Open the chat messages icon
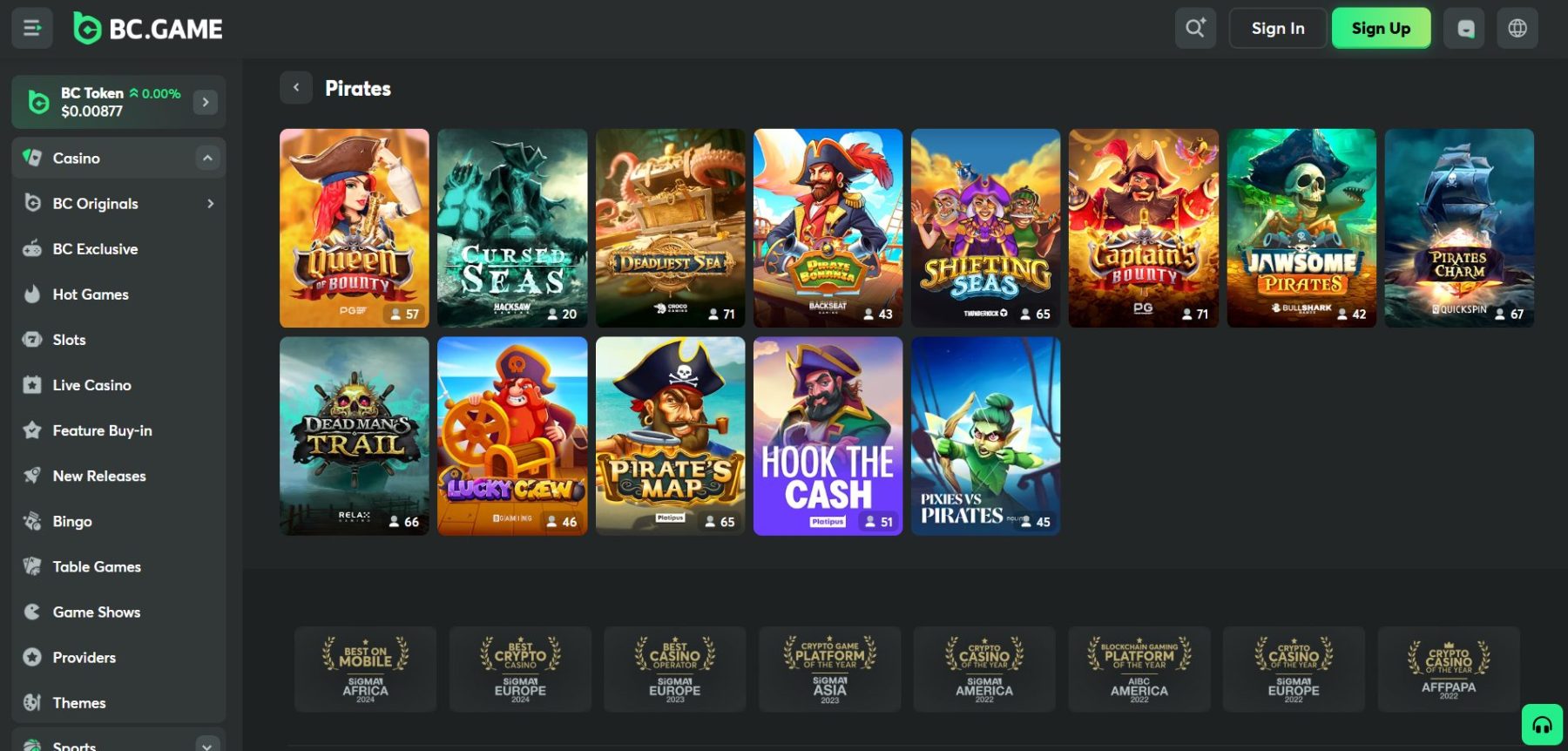The width and height of the screenshot is (1568, 751). pos(1465,28)
